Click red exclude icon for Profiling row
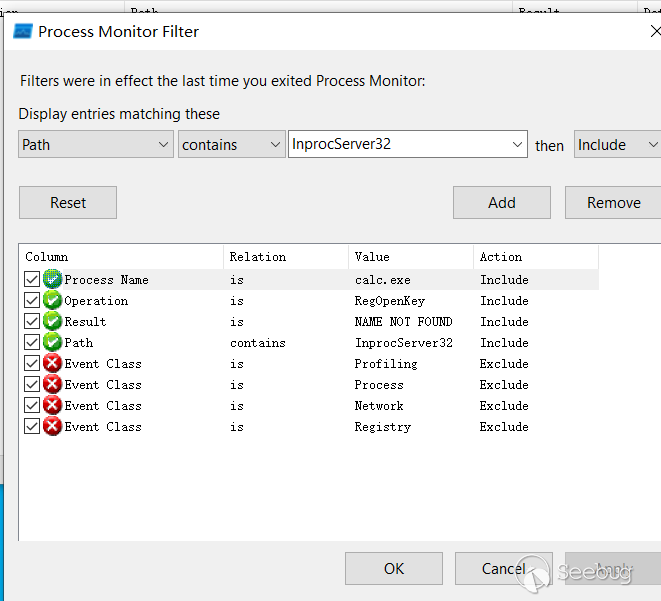This screenshot has height=601, width=661. pos(53,364)
